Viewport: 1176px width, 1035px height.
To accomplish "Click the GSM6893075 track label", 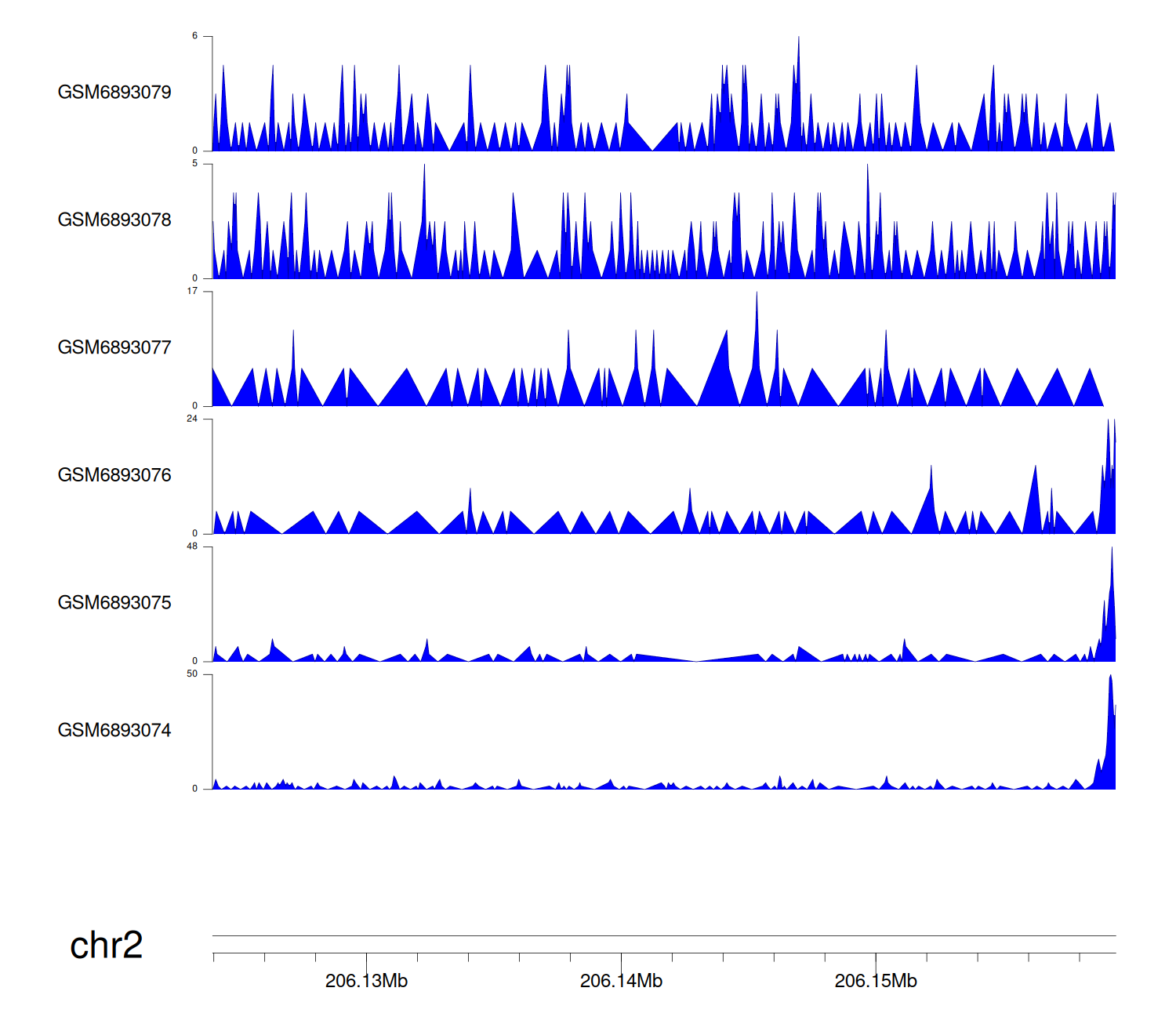I will 114,603.
